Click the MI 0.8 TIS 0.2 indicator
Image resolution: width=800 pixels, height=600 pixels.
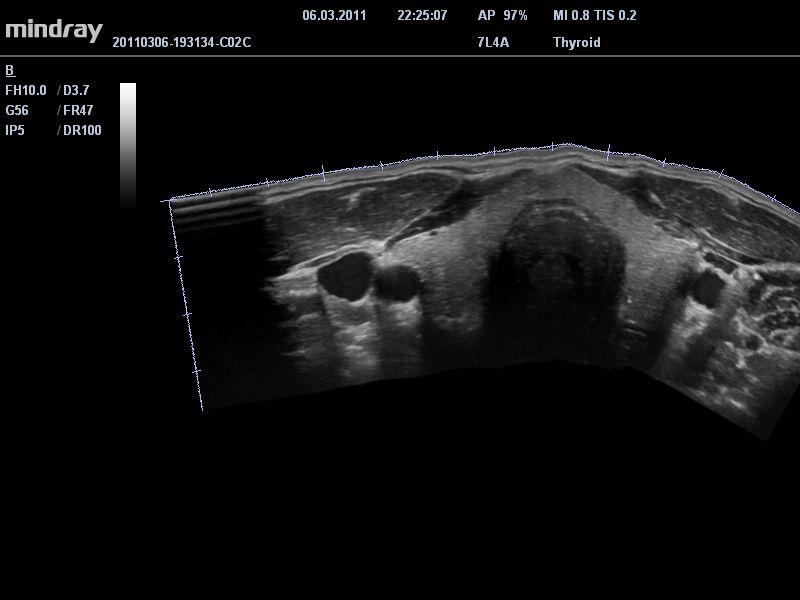click(x=594, y=16)
